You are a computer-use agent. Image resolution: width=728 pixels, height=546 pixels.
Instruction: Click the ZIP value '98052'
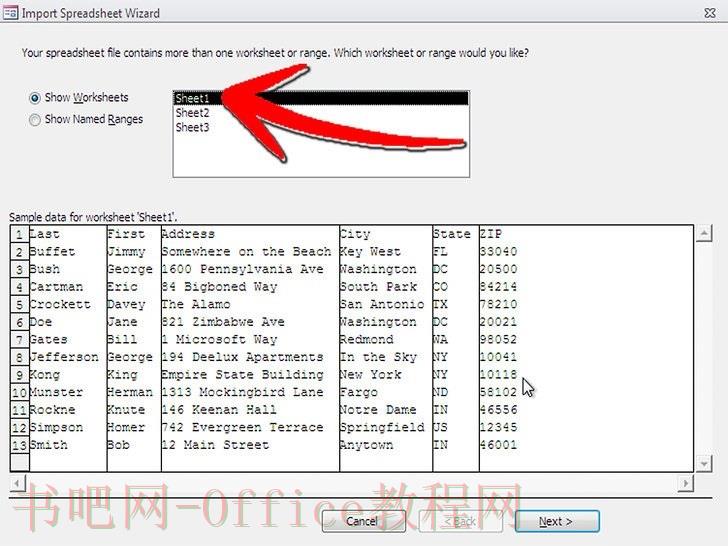tap(498, 340)
